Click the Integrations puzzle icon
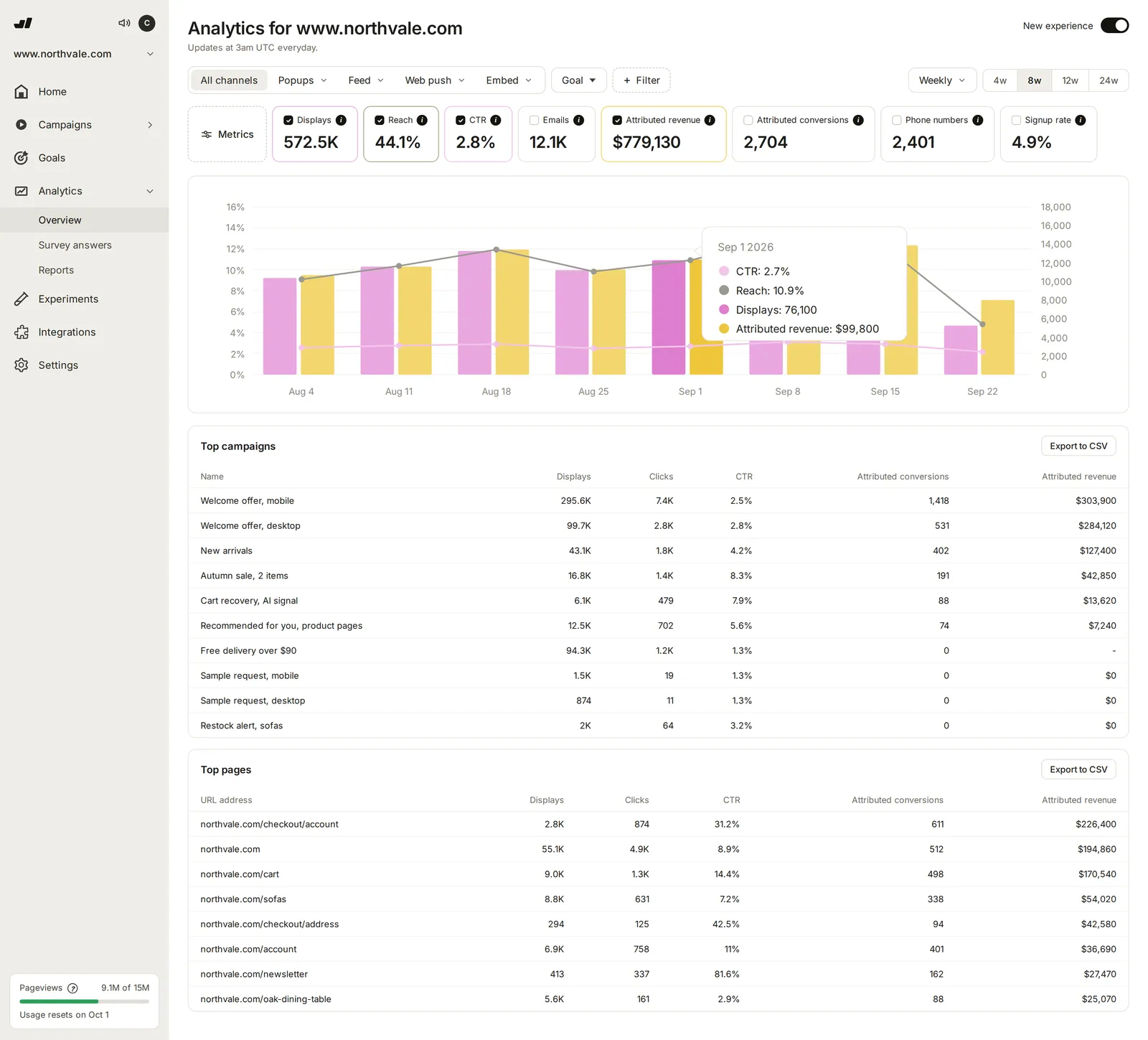Screen dimensions: 1148x1040 (22, 332)
